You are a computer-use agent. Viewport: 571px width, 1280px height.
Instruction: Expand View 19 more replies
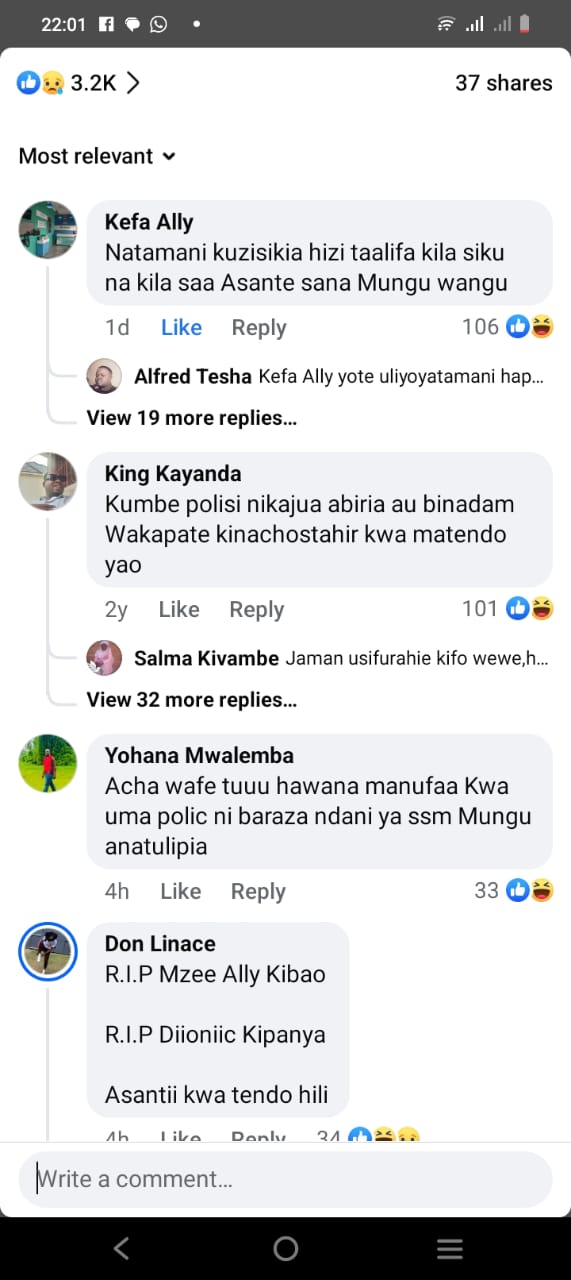(192, 418)
